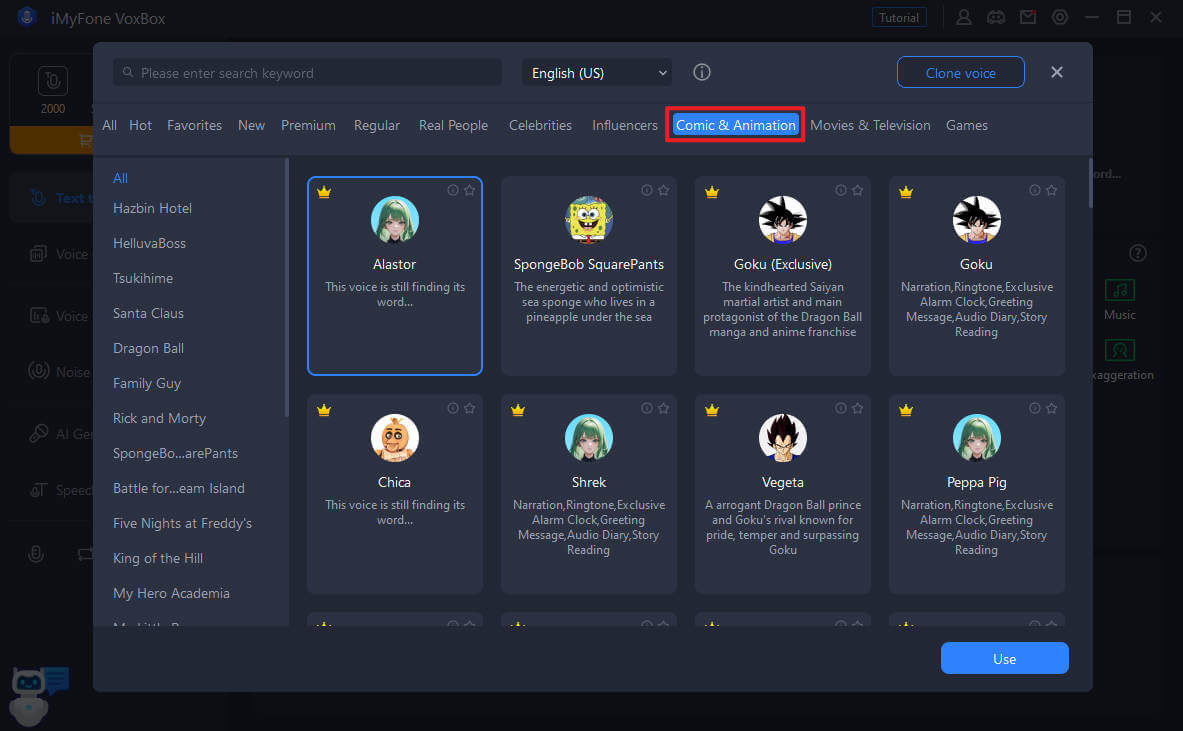
Task: Open the Discord icon in the title bar
Action: 996,17
